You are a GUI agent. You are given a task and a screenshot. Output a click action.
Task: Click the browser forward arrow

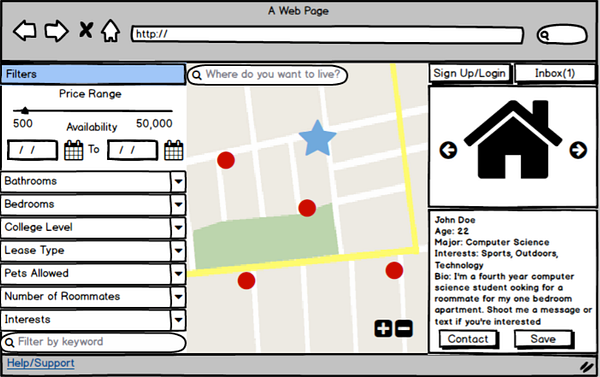[x=57, y=31]
